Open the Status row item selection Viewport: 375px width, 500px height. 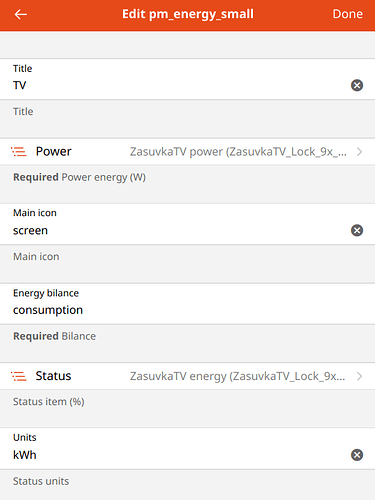[187, 376]
